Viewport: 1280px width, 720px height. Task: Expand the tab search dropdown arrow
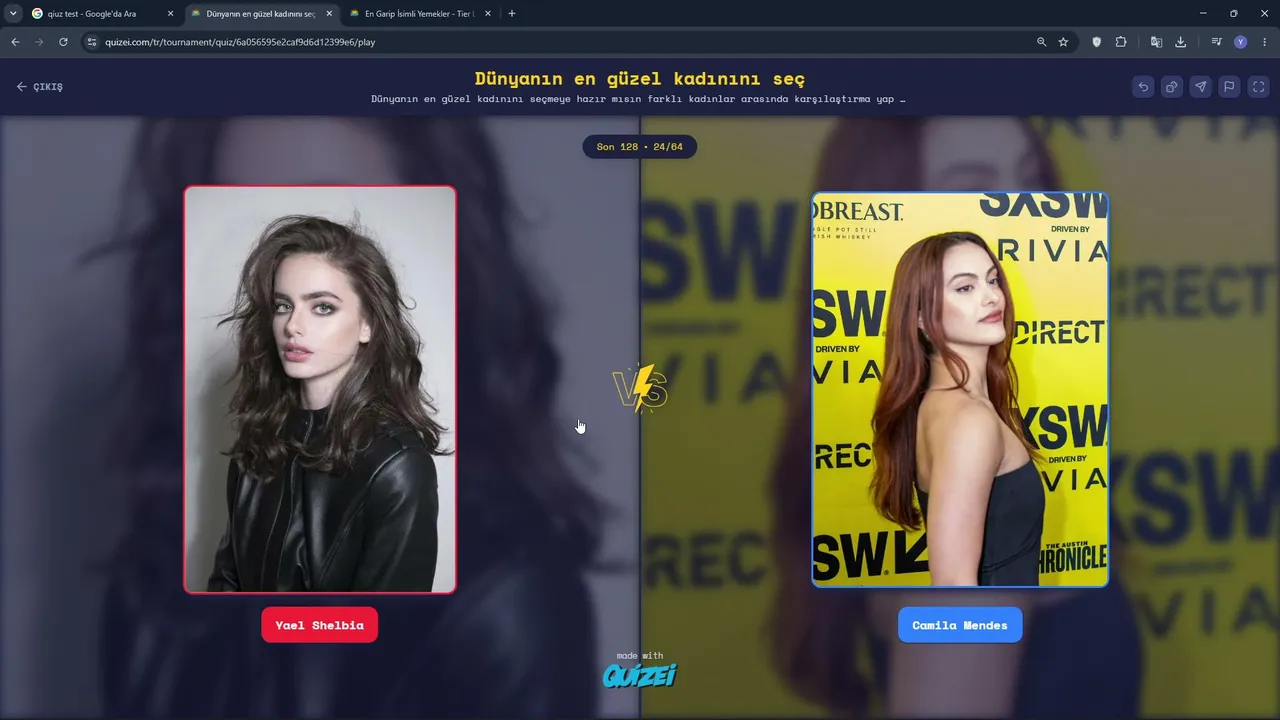(13, 13)
